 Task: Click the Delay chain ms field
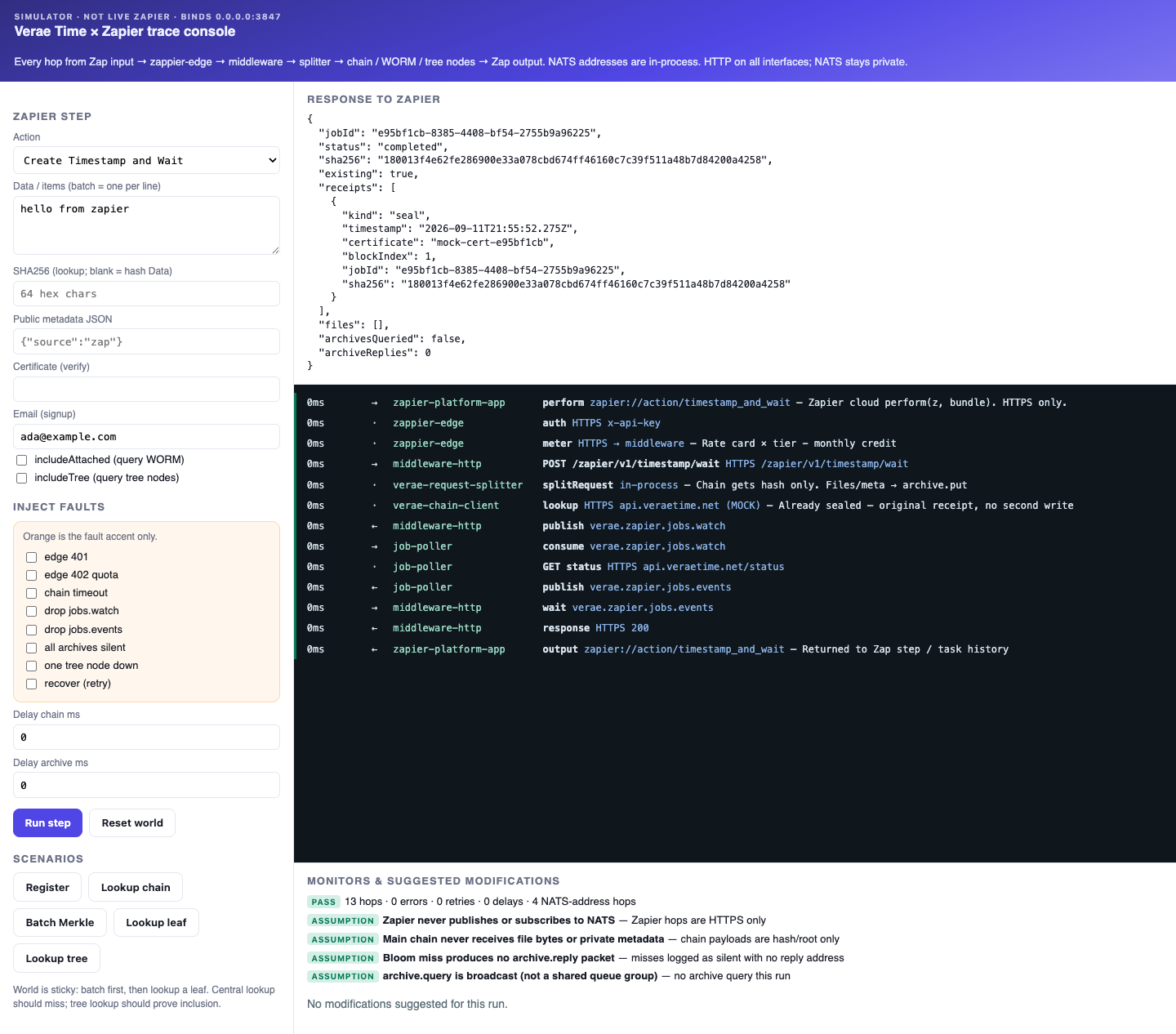coord(146,737)
